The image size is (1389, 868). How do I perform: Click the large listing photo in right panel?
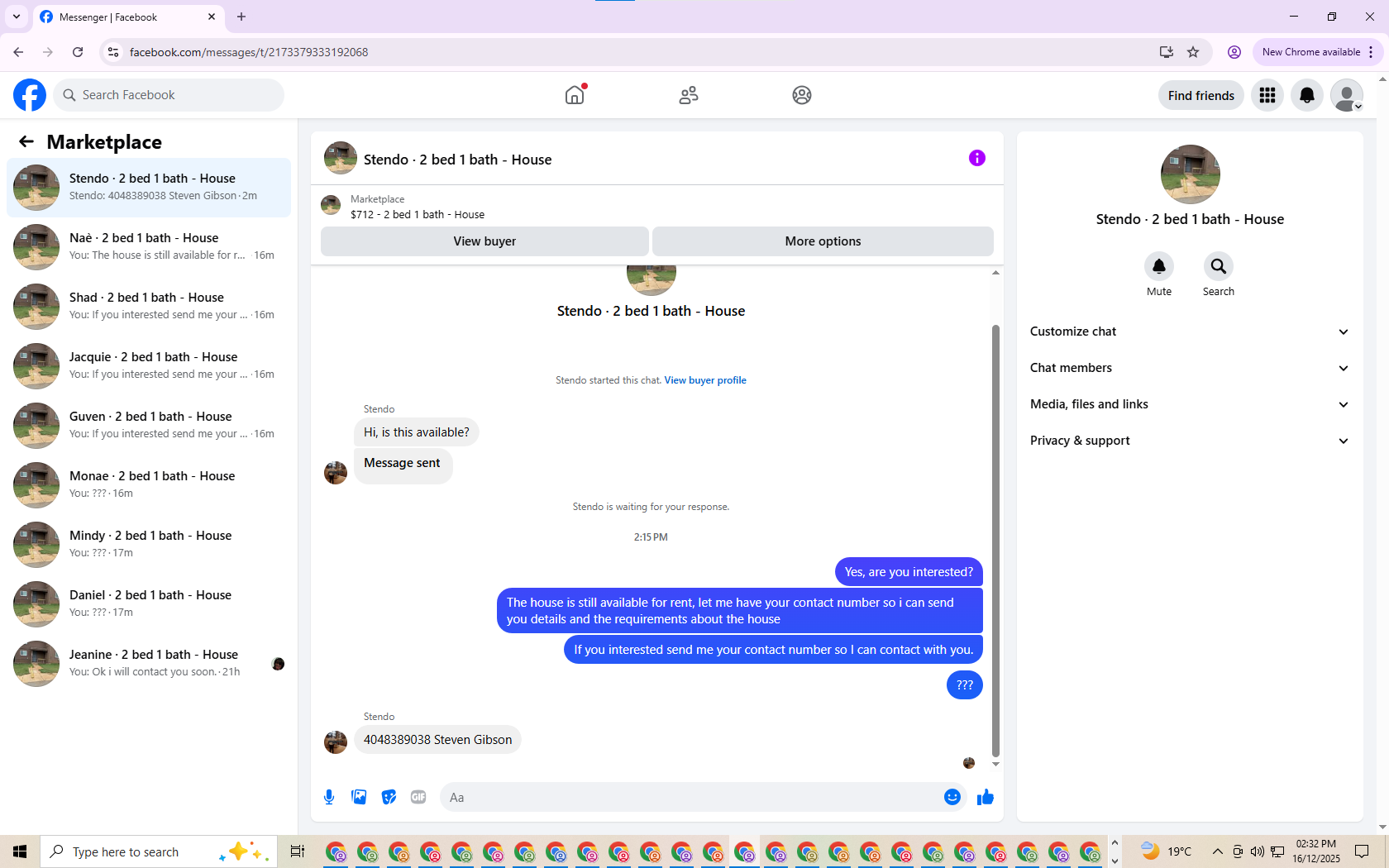click(1190, 174)
